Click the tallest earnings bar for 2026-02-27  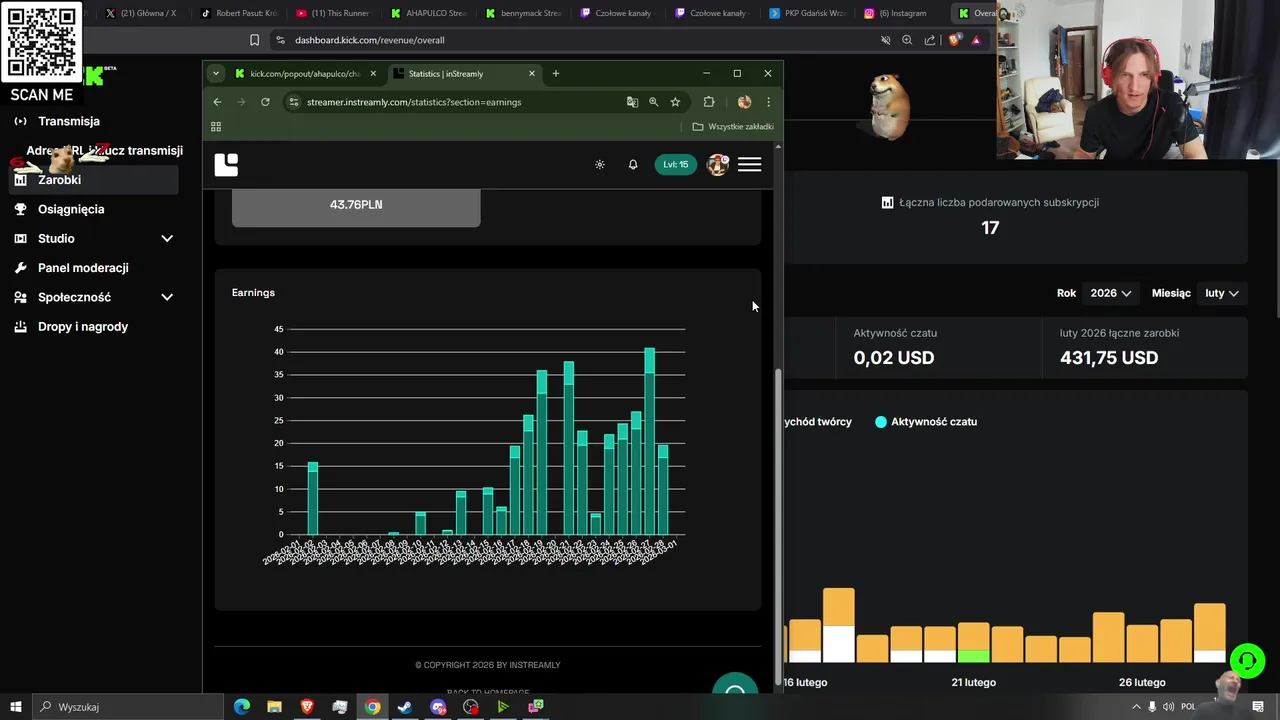(x=650, y=441)
